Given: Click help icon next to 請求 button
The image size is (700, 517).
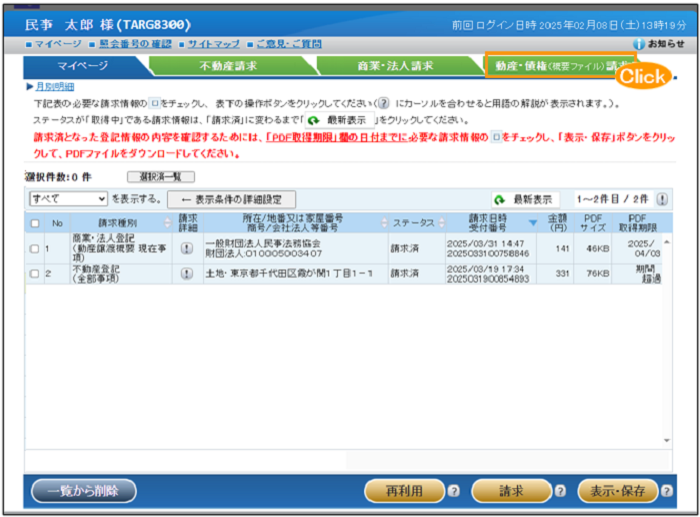Looking at the screenshot, I should click(x=559, y=491).
